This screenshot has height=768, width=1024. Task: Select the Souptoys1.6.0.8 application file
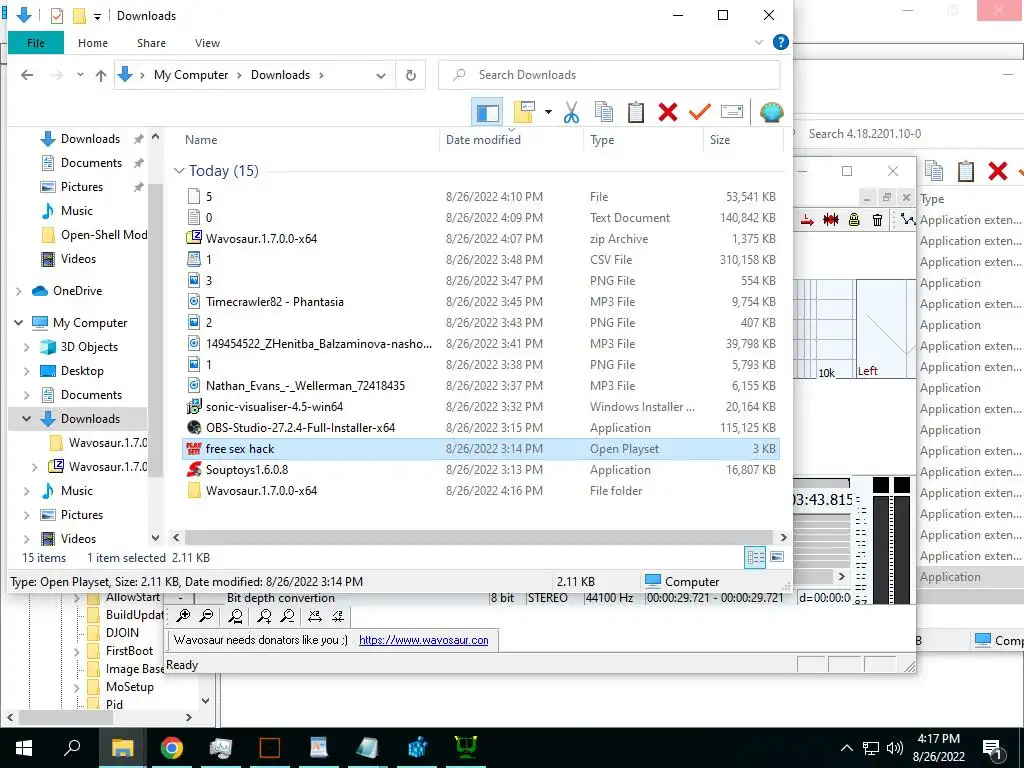(x=480, y=470)
